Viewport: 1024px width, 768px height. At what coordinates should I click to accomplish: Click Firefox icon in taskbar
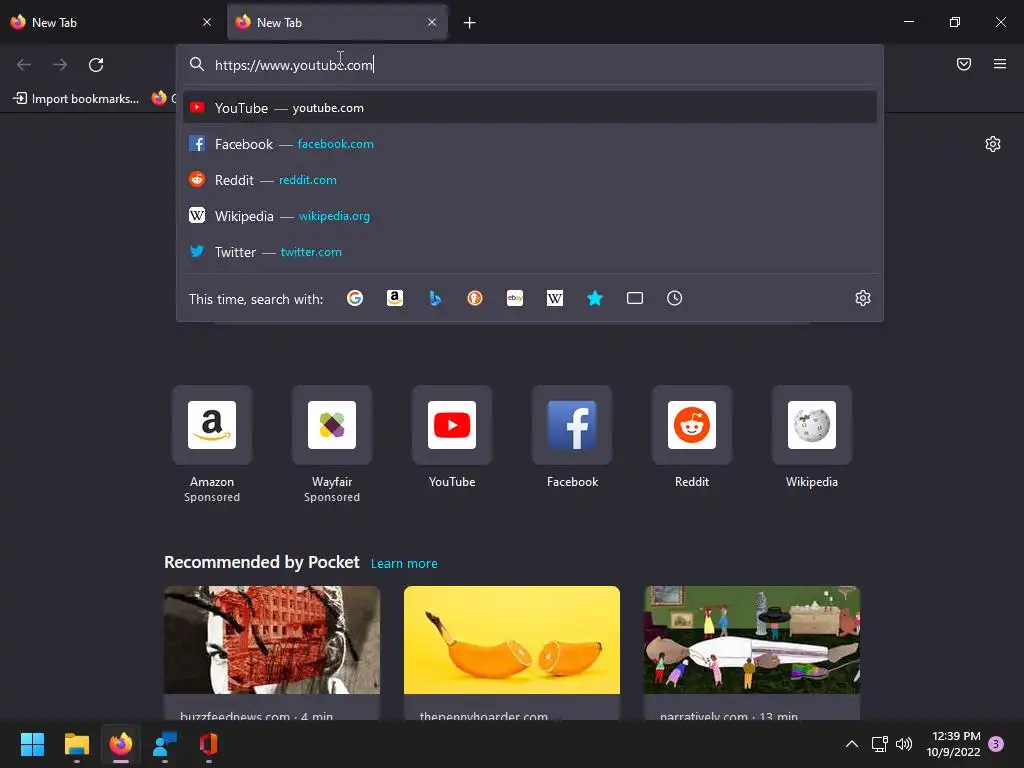click(121, 744)
